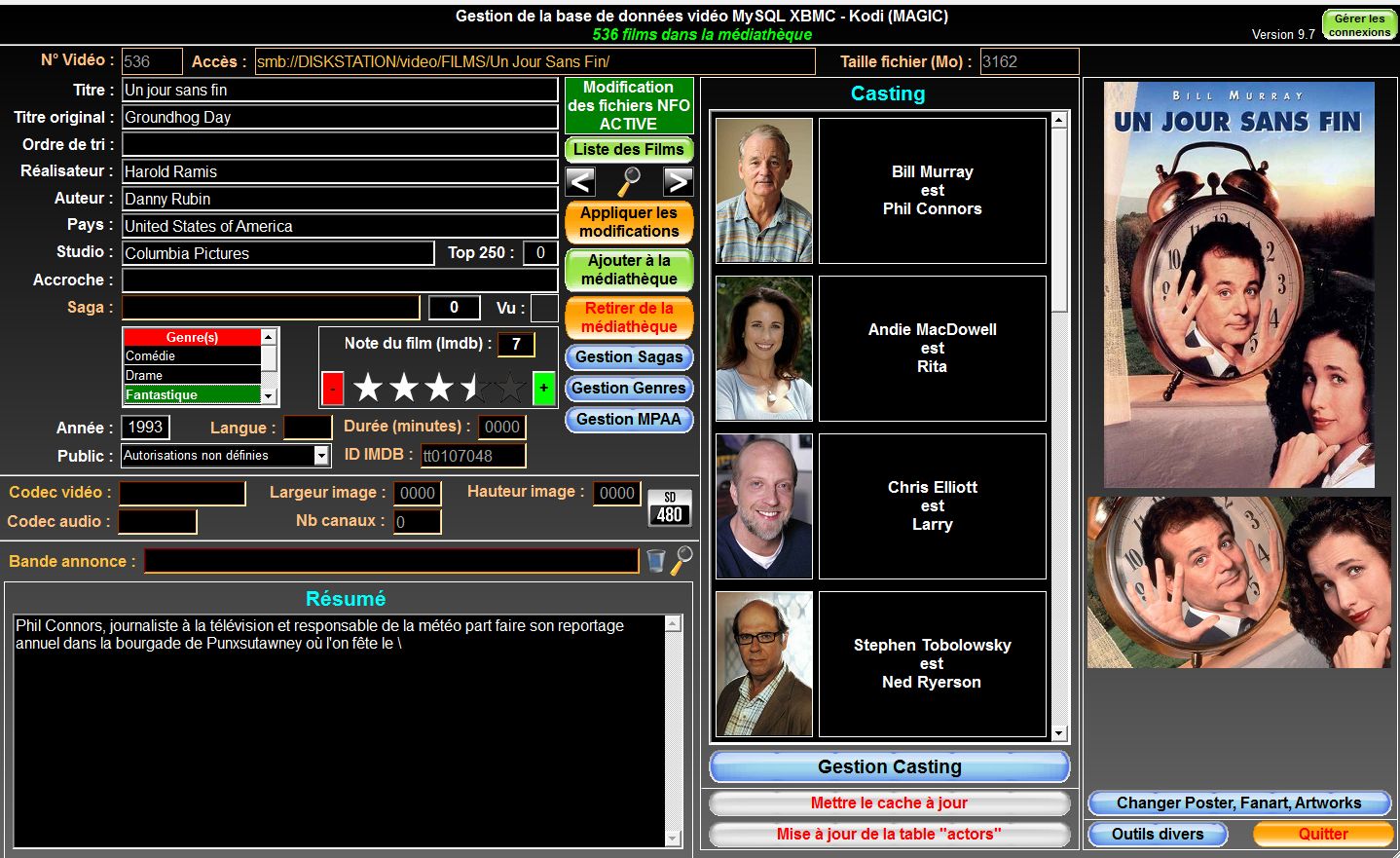Open Gestion Genres
The height and width of the screenshot is (858, 1400).
pyautogui.click(x=629, y=388)
